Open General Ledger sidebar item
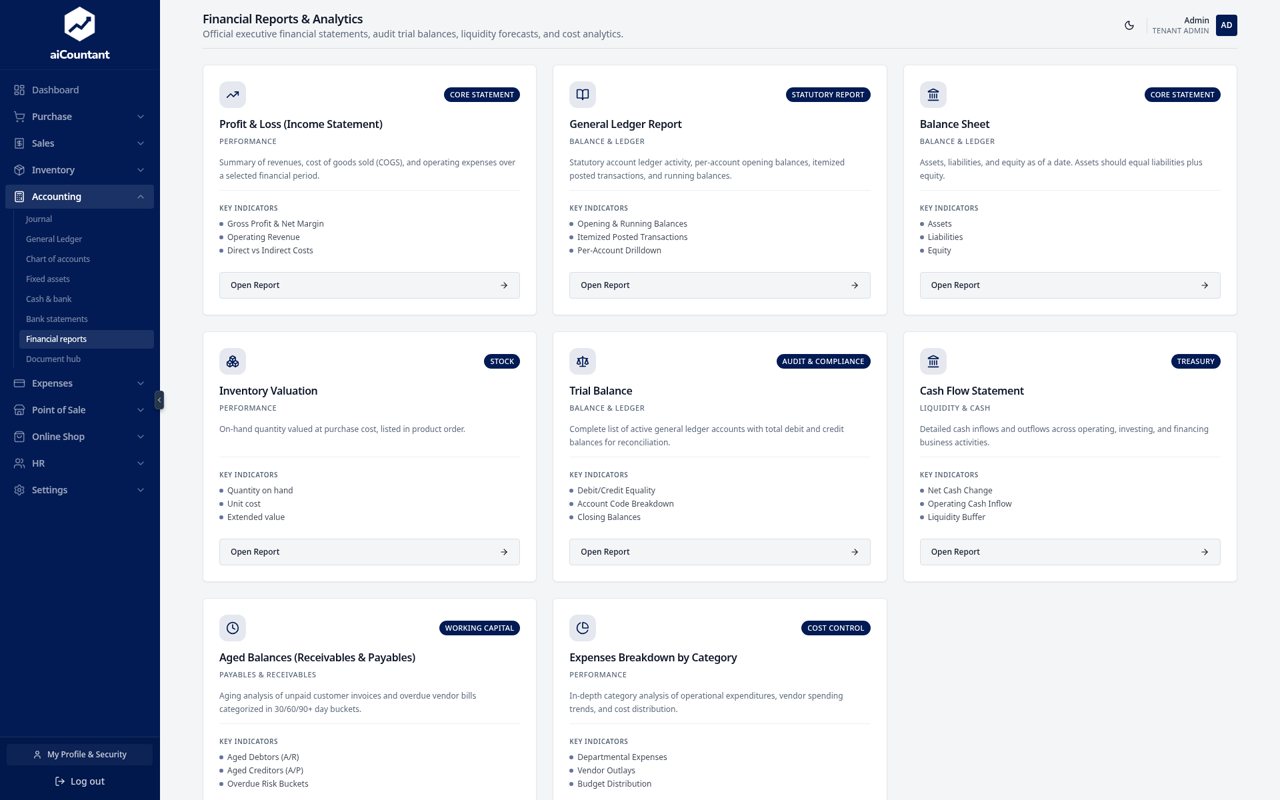Viewport: 1280px width, 800px height. [86, 239]
